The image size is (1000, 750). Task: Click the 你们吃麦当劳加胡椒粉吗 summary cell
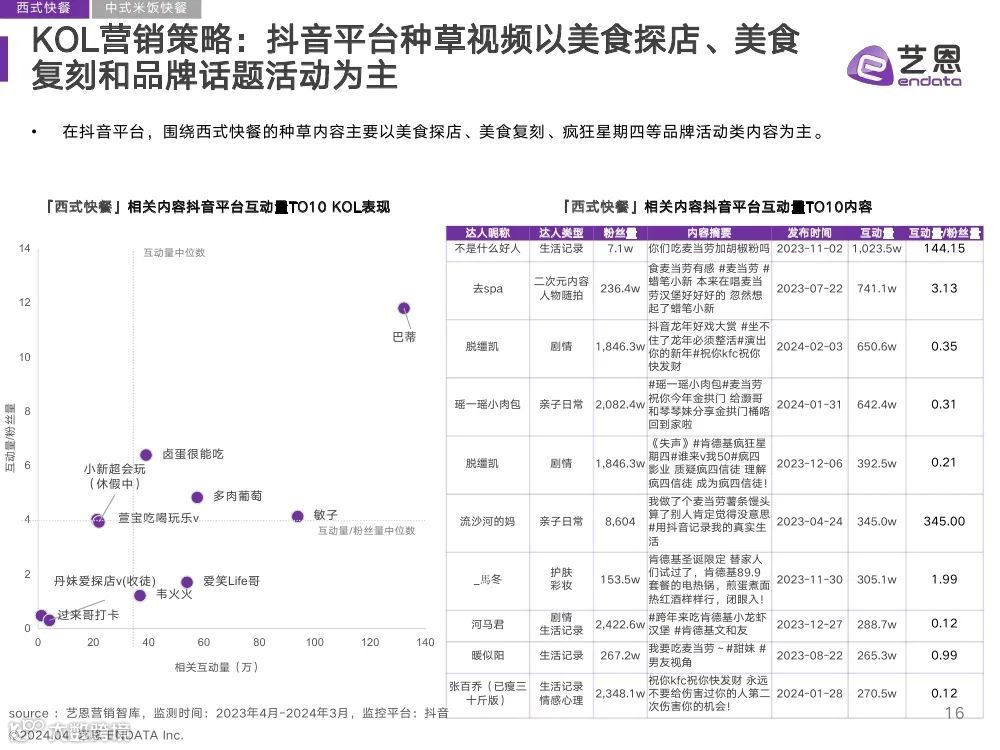coord(709,249)
